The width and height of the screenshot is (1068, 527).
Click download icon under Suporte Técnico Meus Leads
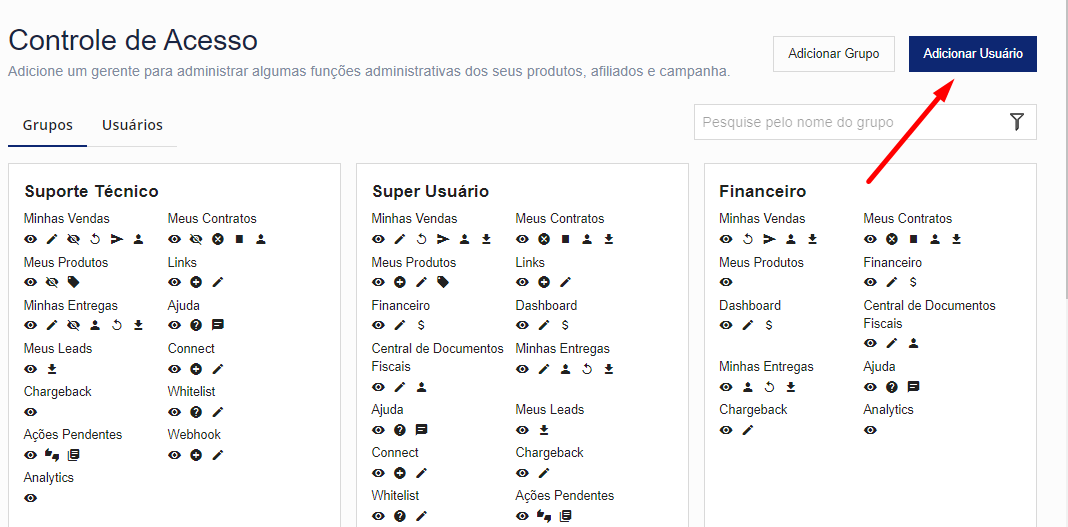(52, 368)
